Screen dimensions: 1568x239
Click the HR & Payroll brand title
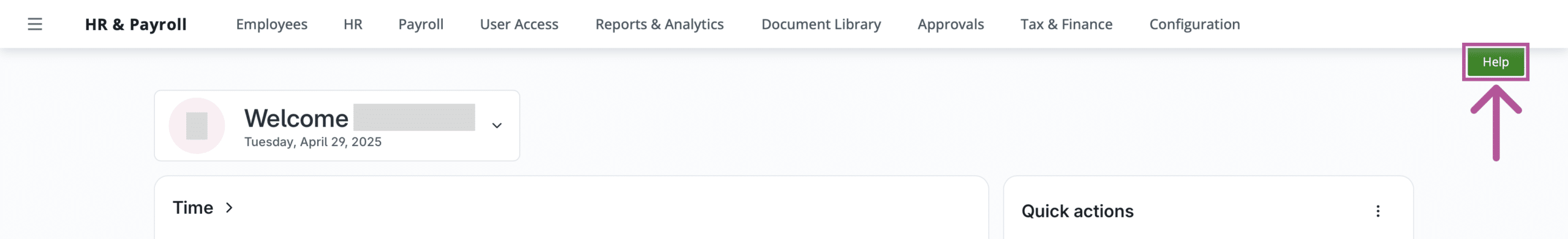(136, 24)
